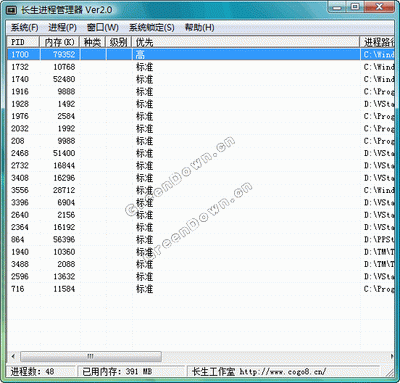This screenshot has height=383, width=400.
Task: Select the process row with PID 2364
Action: point(200,227)
